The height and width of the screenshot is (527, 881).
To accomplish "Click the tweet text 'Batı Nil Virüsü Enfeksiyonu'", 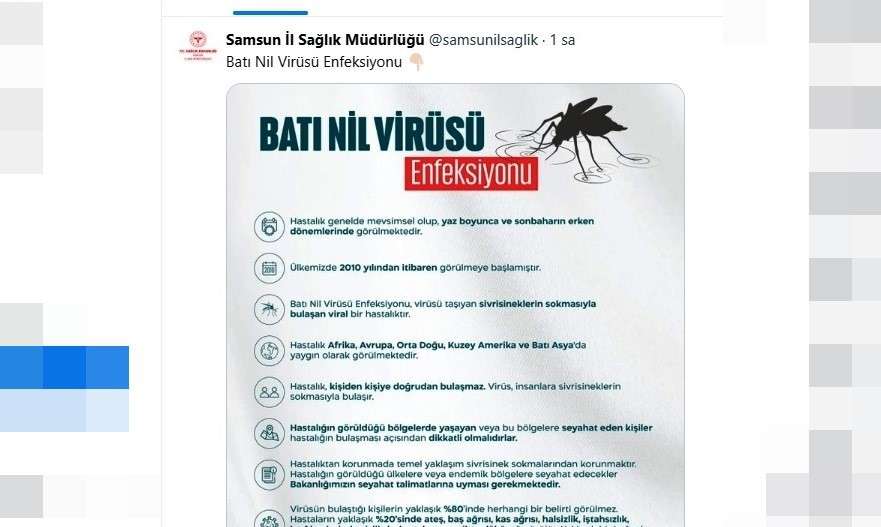I will (314, 62).
